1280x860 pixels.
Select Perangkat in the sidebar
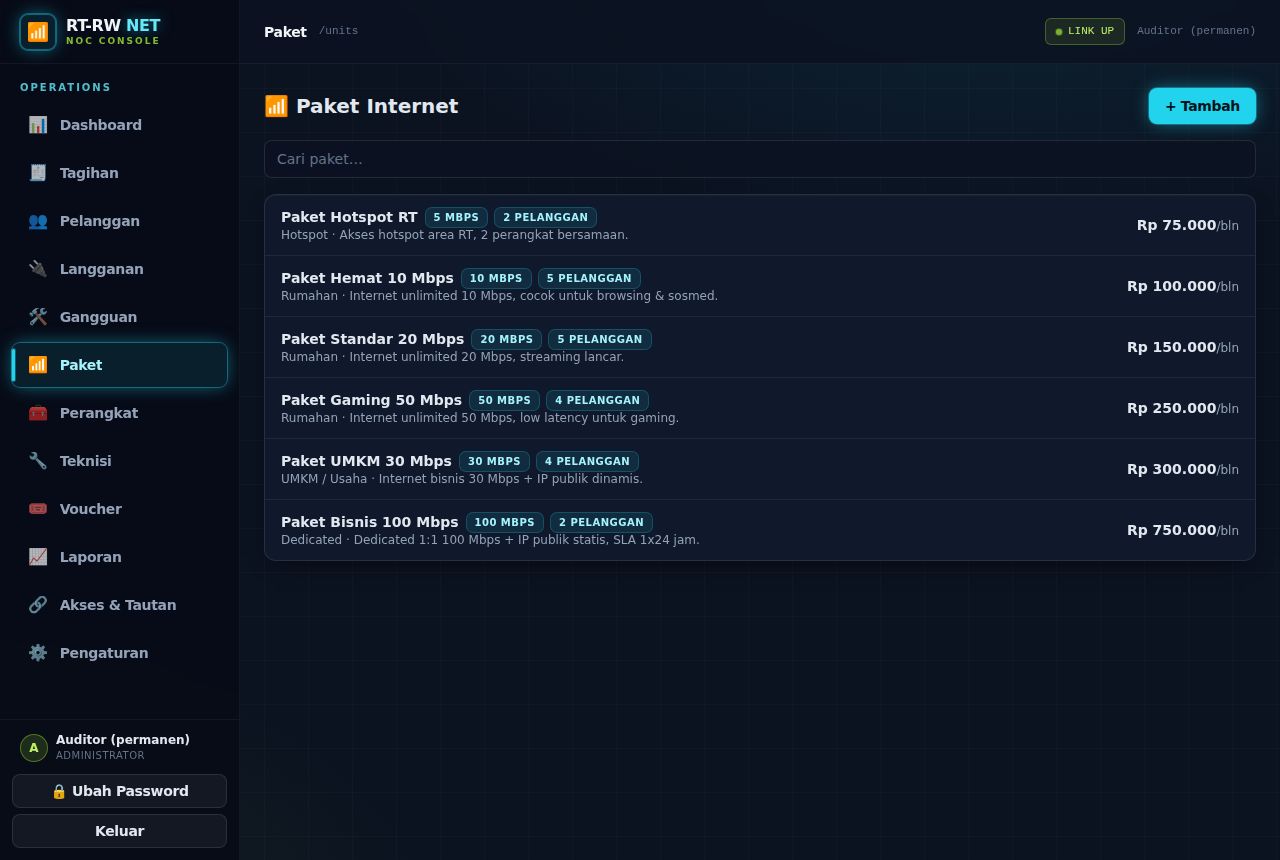tap(120, 413)
